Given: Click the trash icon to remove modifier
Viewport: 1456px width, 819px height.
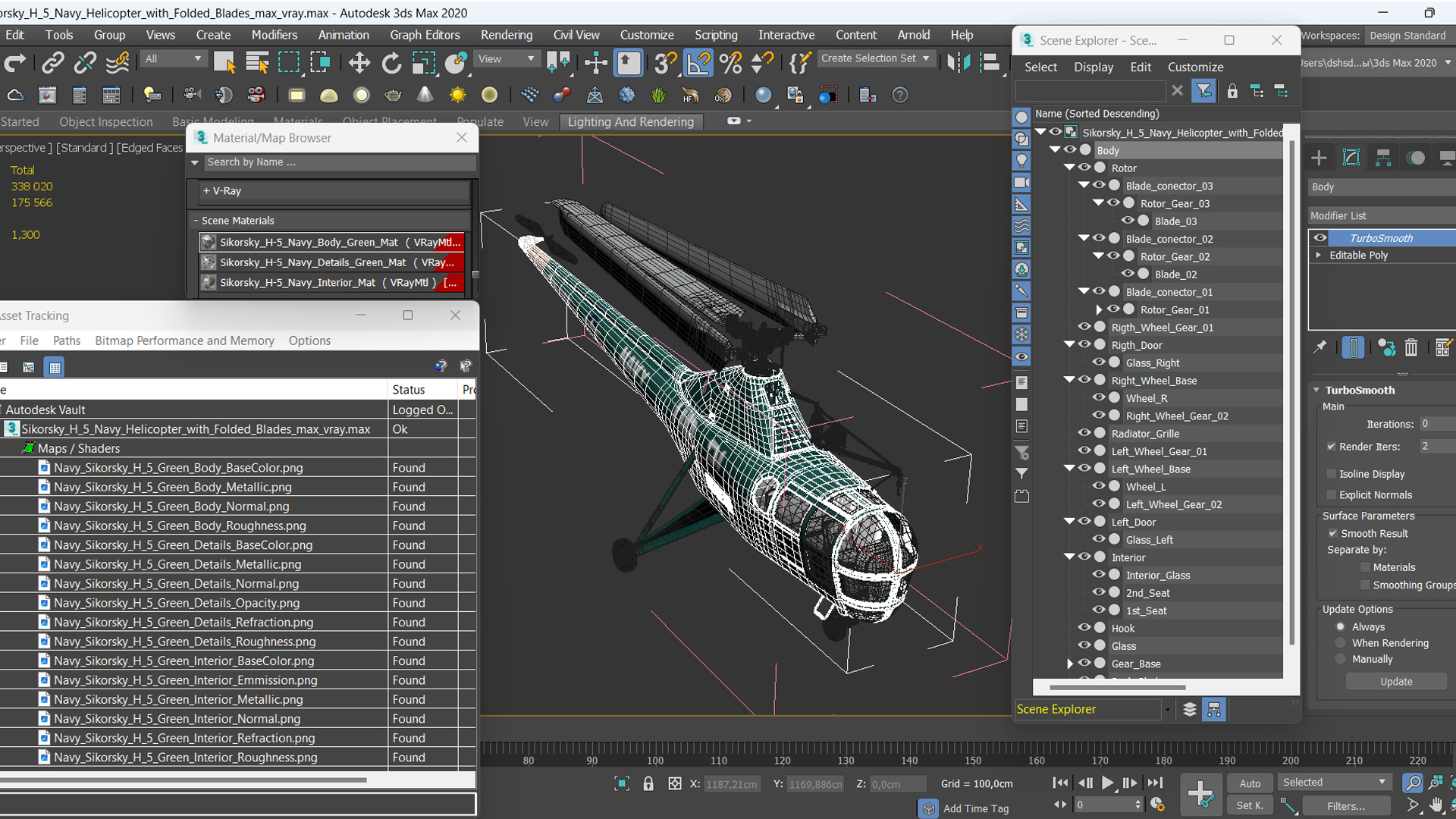Looking at the screenshot, I should [1410, 347].
